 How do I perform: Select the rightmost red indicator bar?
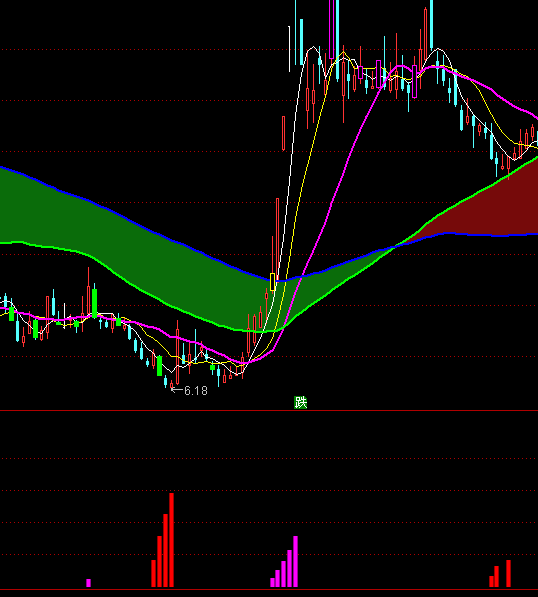point(508,573)
